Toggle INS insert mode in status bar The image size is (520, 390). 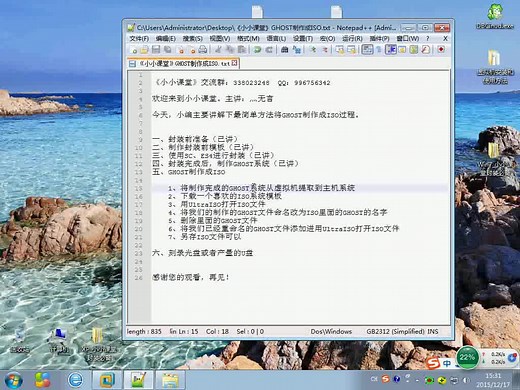(433, 331)
